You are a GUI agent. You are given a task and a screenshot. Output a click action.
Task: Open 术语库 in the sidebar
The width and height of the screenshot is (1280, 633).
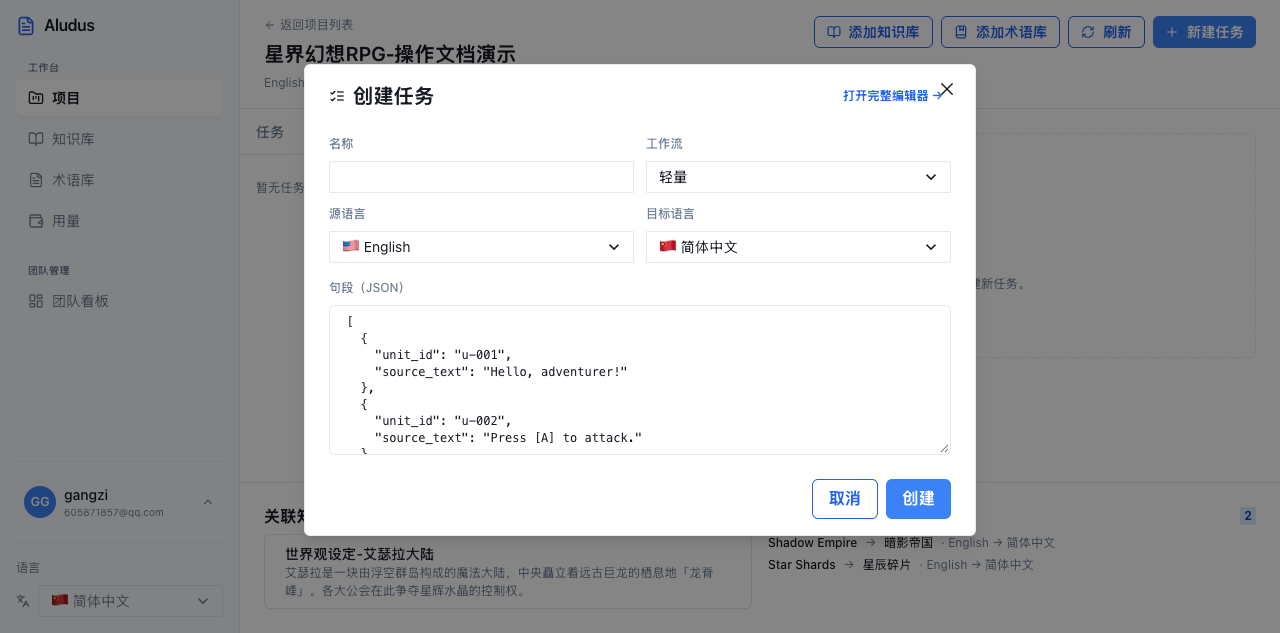[x=119, y=180]
